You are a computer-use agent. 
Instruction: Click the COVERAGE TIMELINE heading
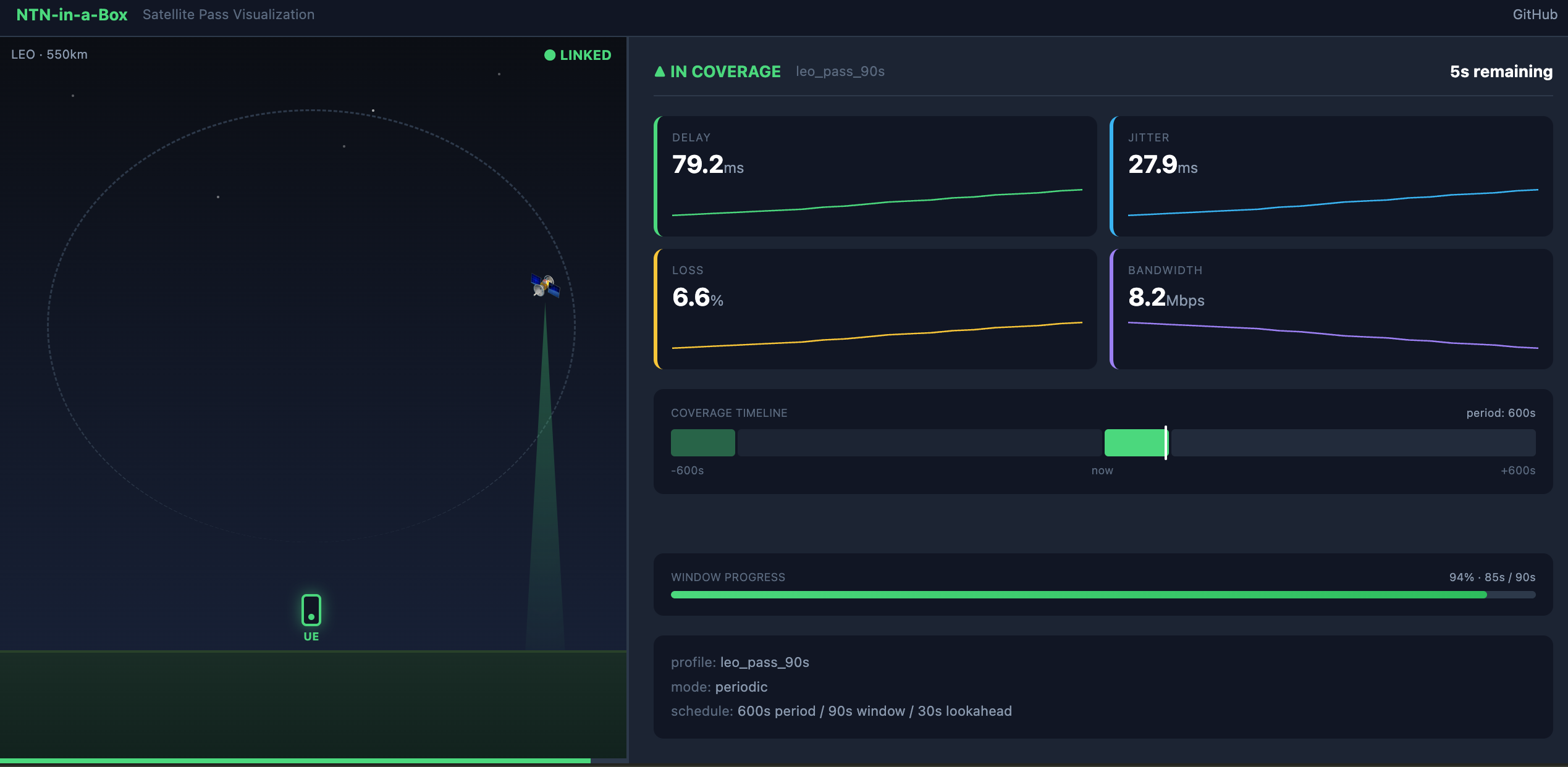click(x=729, y=413)
